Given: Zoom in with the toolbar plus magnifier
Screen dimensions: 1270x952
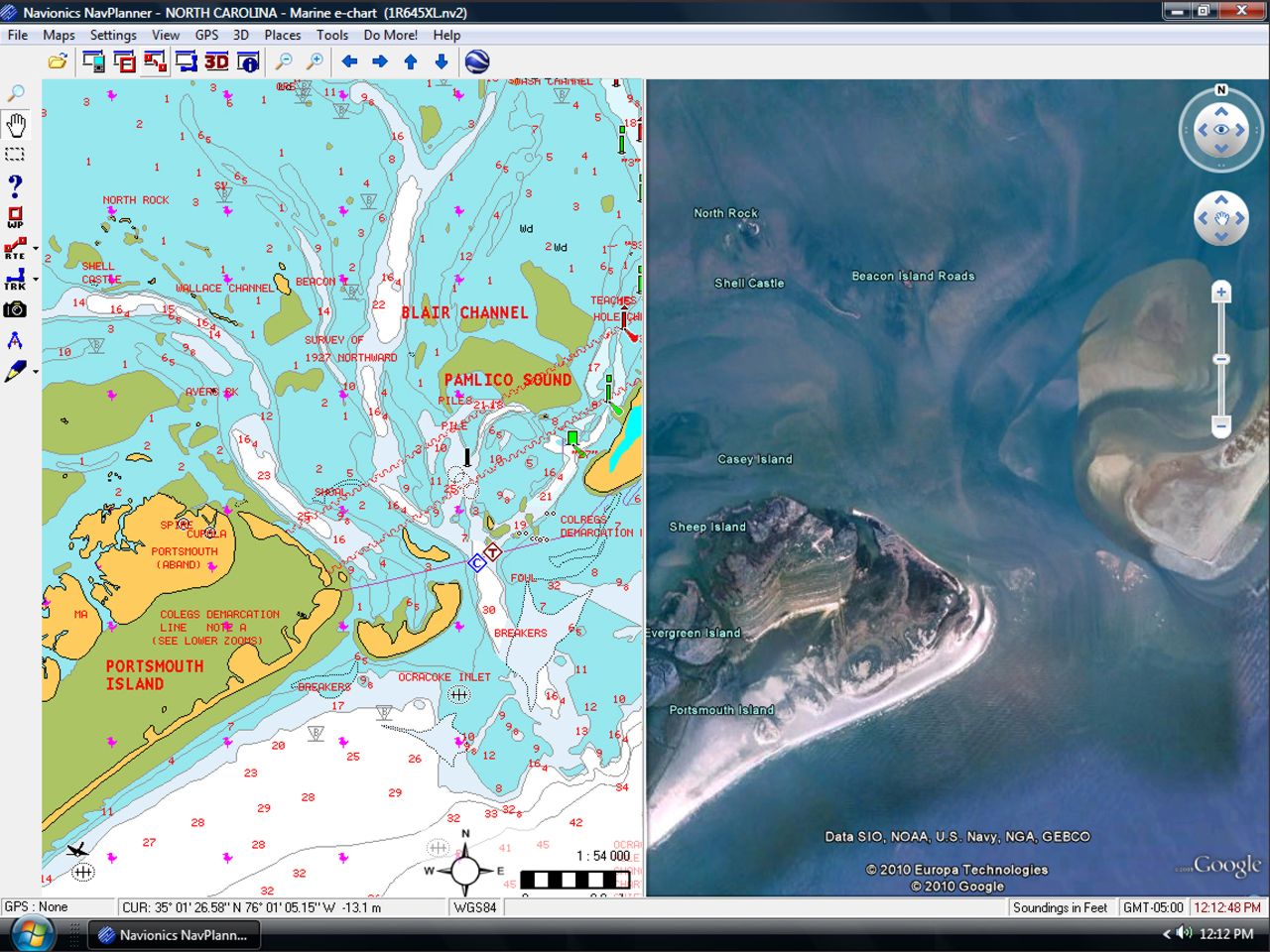Looking at the screenshot, I should pos(315,61).
